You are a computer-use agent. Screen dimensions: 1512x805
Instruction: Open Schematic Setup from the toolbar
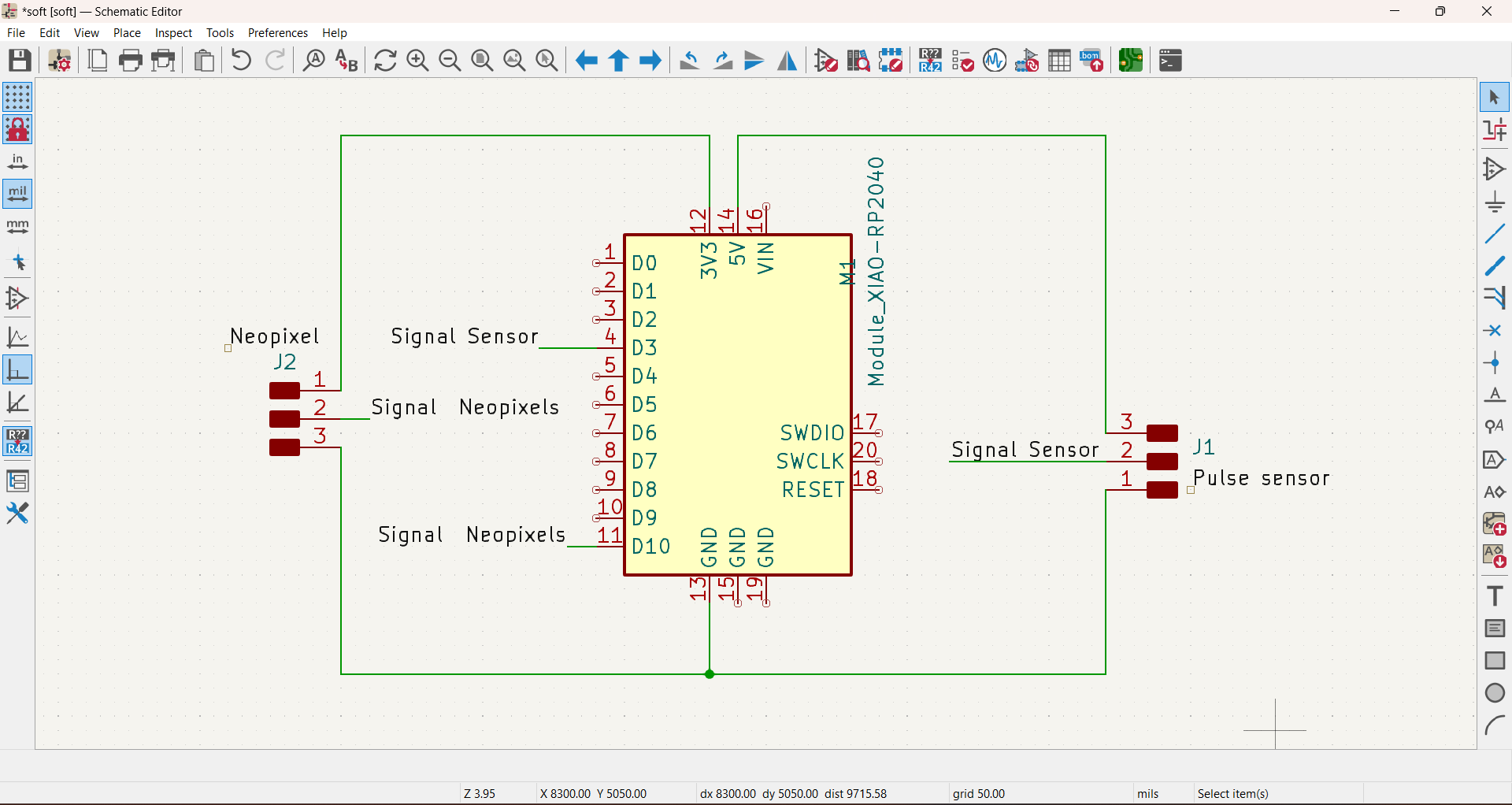(x=60, y=61)
